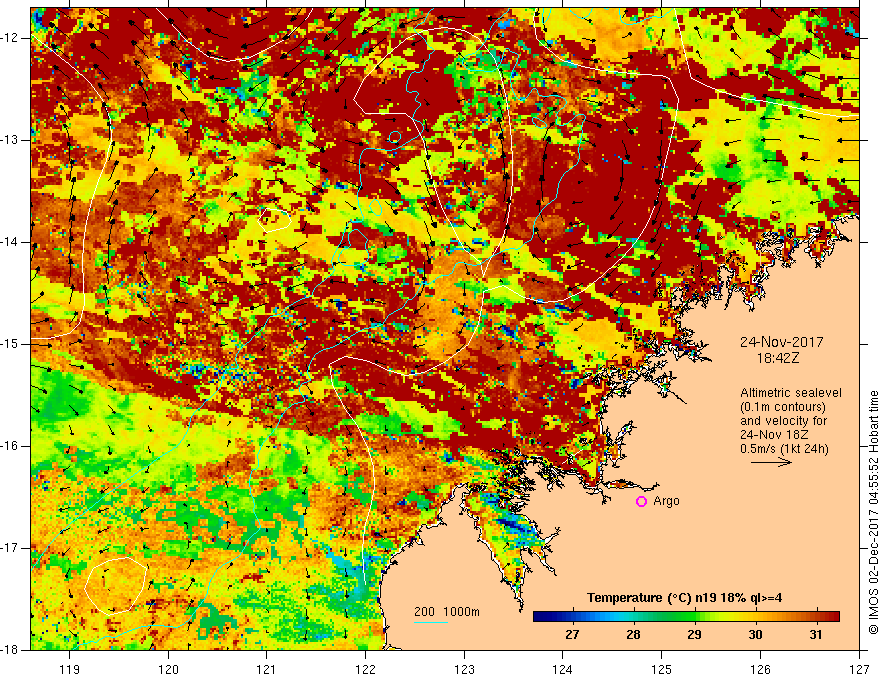The image size is (880, 680).
Task: Click the longitude label '125'
Action: point(662,669)
